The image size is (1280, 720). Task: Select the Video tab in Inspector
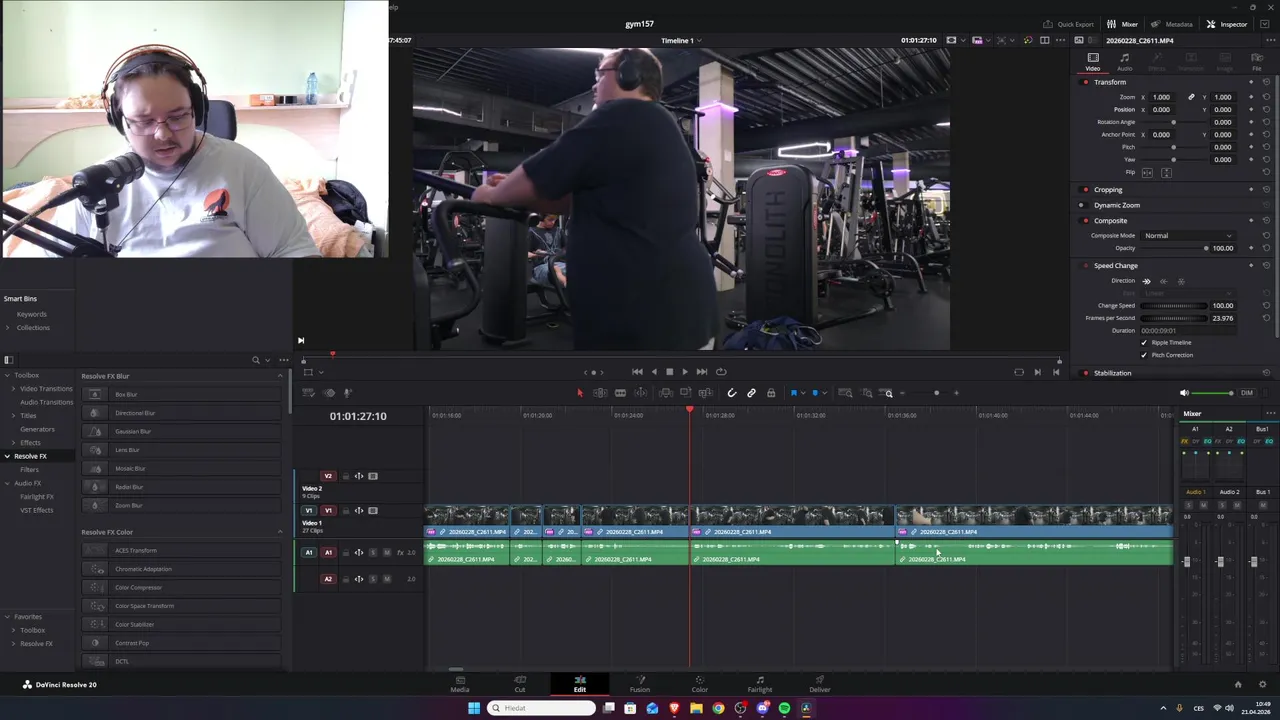coord(1093,62)
